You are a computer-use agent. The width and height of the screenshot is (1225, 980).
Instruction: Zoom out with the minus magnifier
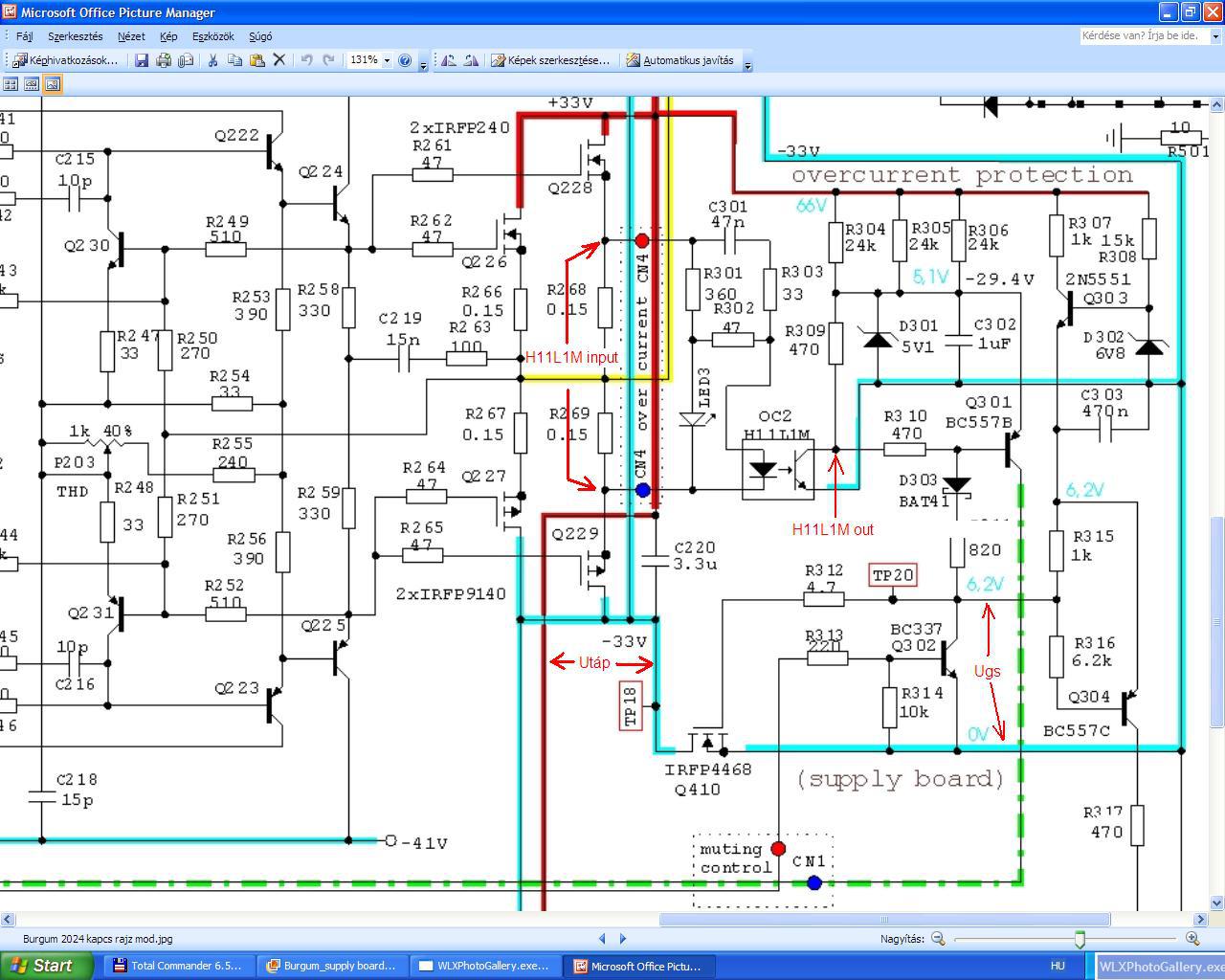click(938, 939)
